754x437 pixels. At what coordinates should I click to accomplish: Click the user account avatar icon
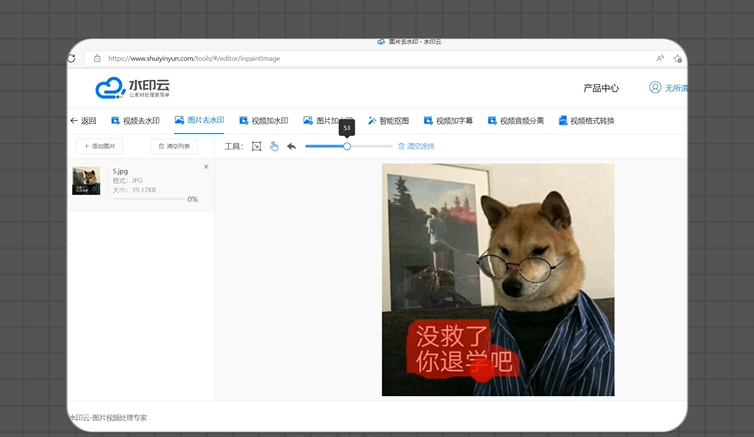pyautogui.click(x=655, y=88)
